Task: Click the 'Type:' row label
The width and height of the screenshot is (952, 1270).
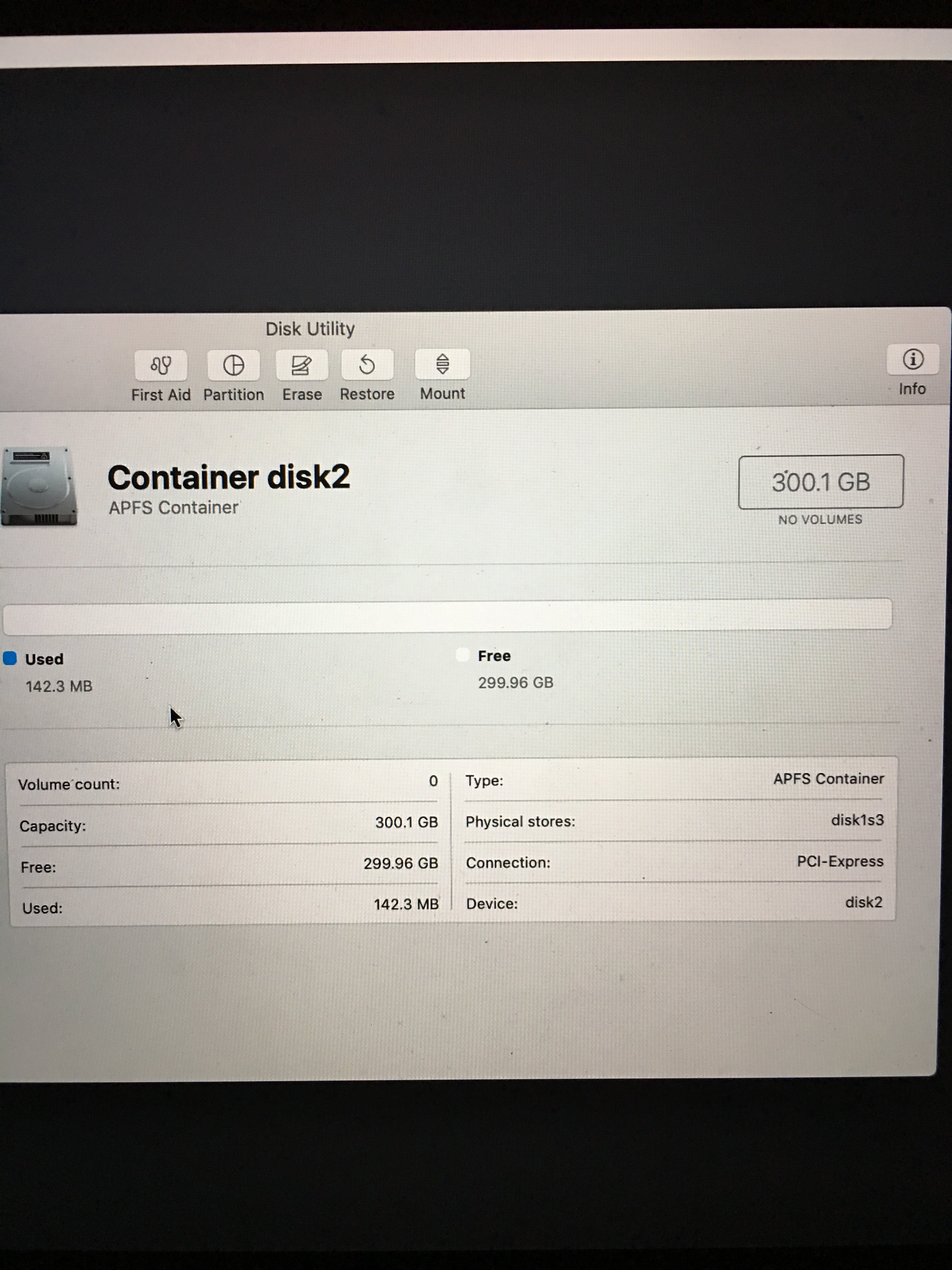Action: 484,780
